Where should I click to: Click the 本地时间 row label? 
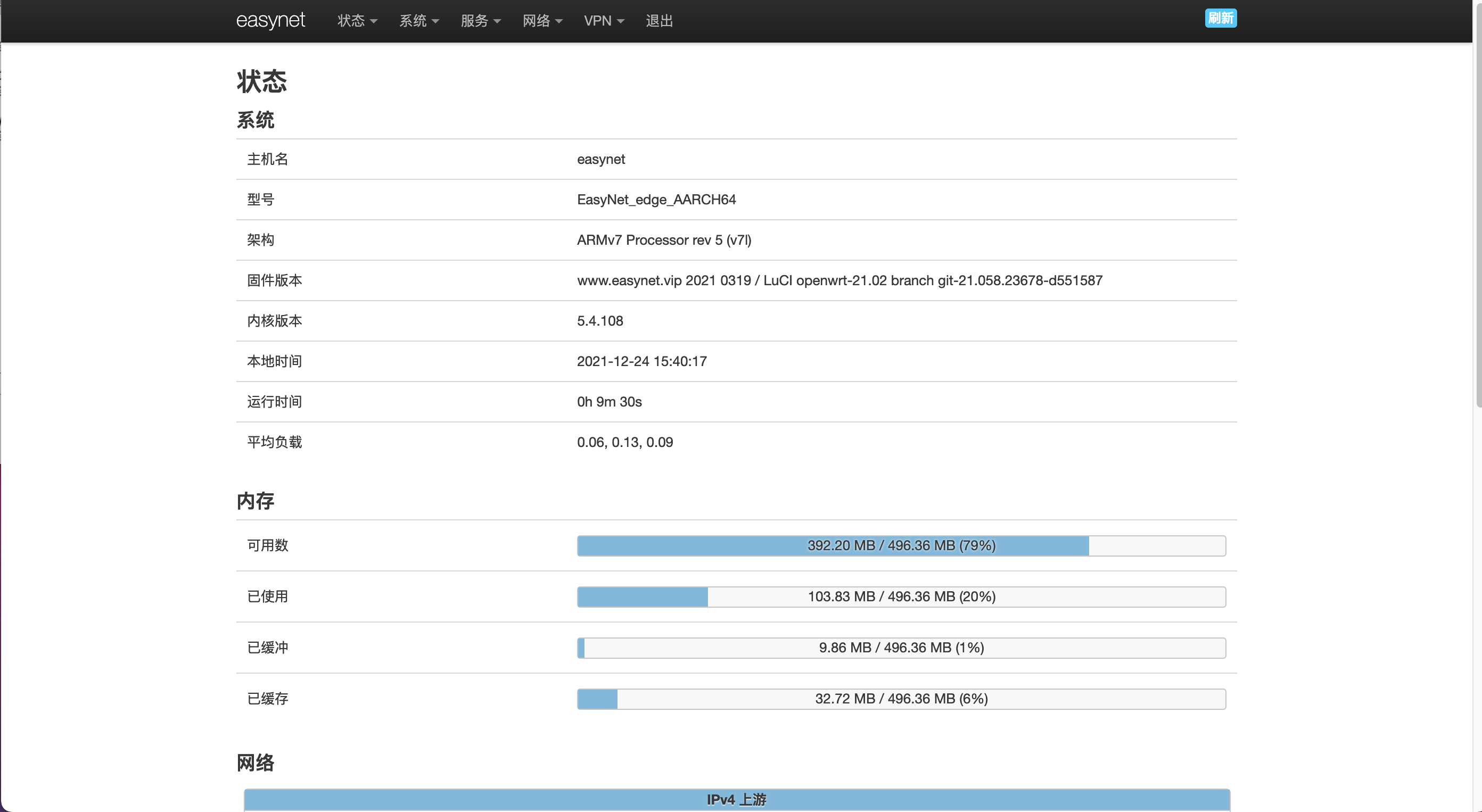pos(275,361)
